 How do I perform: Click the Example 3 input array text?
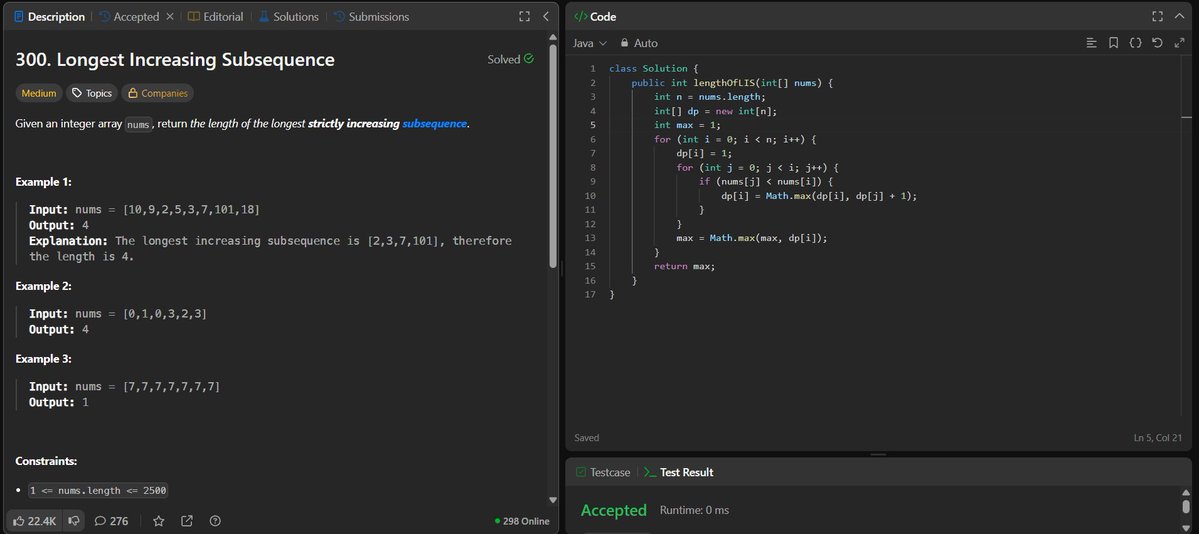(171, 387)
